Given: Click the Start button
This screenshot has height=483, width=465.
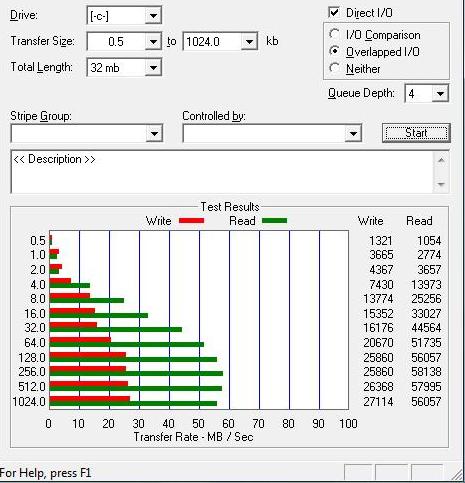Looking at the screenshot, I should point(416,133).
